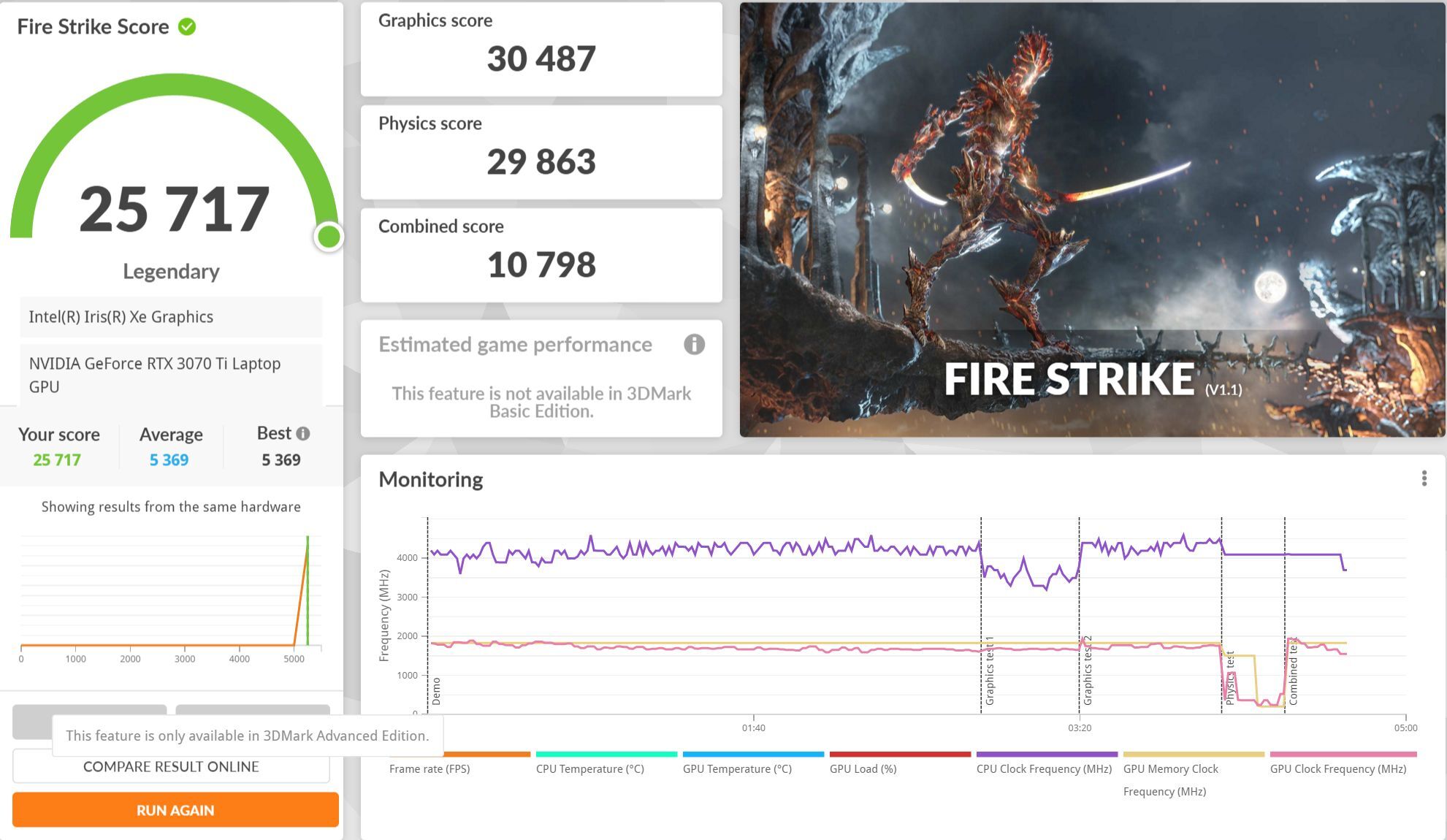The width and height of the screenshot is (1447, 840).
Task: Toggle GPU Load (%) legend entry
Action: [900, 764]
